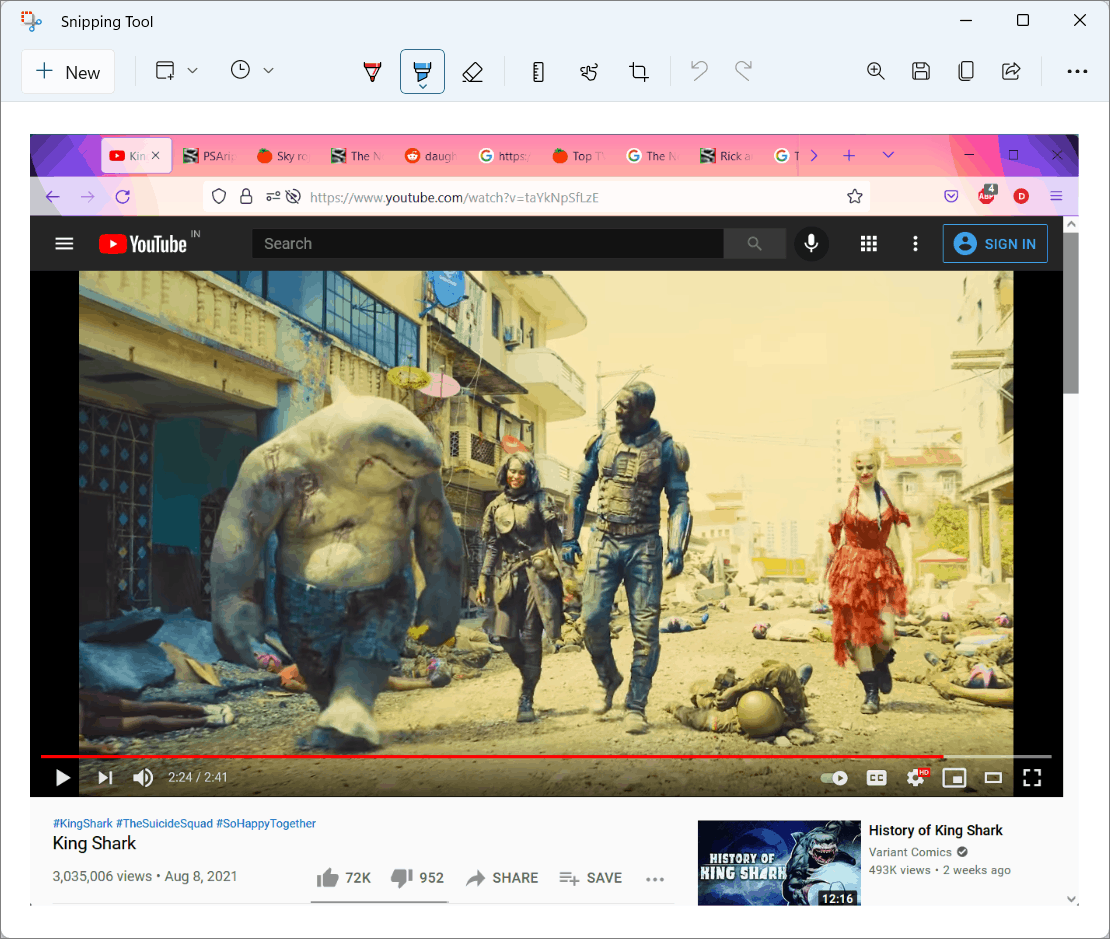Image resolution: width=1110 pixels, height=939 pixels.
Task: Click the Zoom magnifier icon
Action: [876, 71]
